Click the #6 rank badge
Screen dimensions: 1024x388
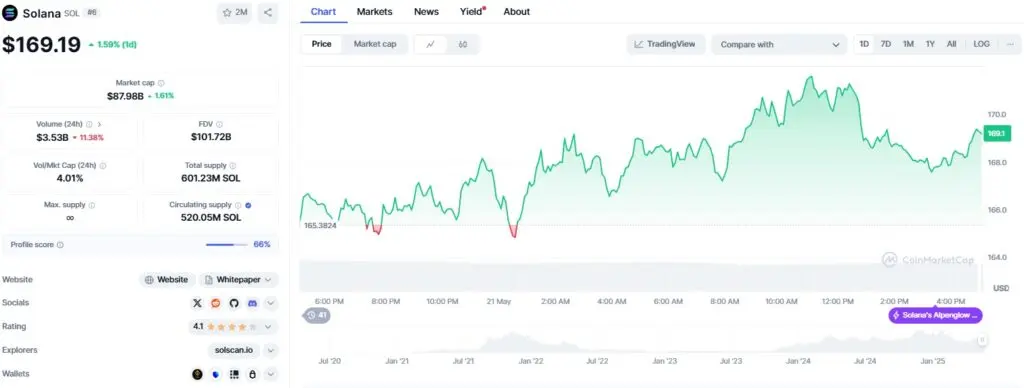click(x=92, y=12)
